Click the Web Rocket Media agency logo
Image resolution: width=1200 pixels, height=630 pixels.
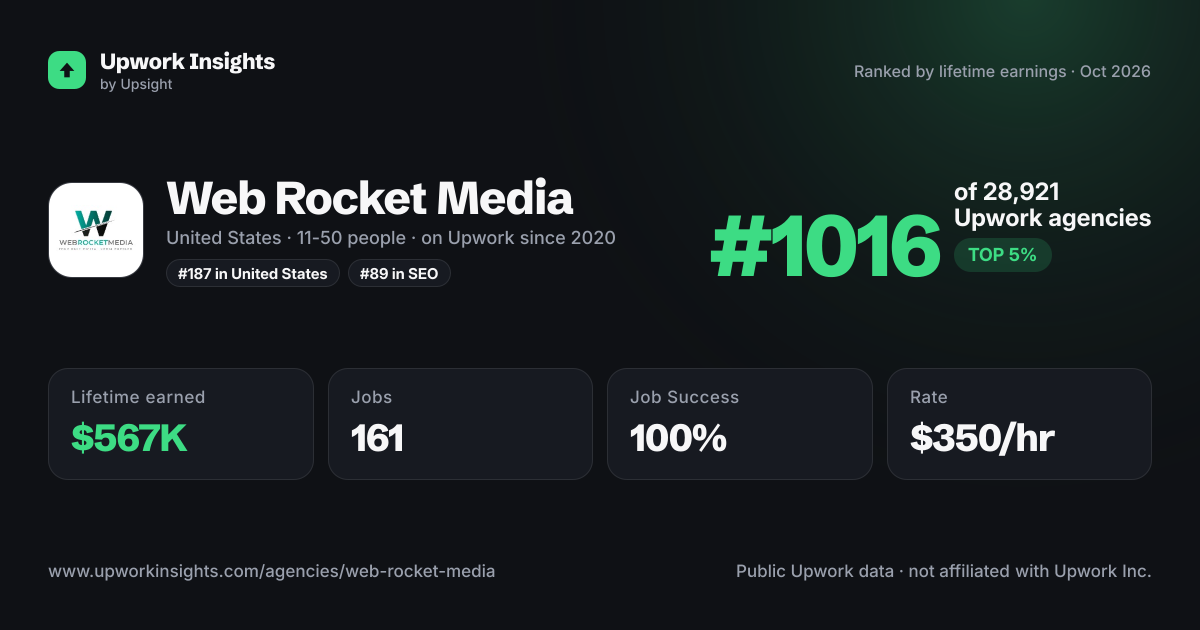tap(96, 230)
